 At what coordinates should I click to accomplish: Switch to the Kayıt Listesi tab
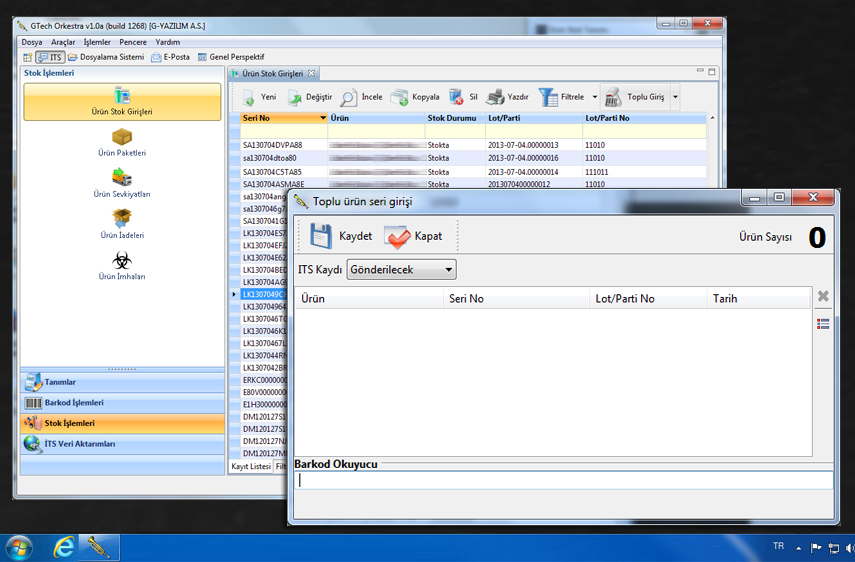tap(251, 466)
